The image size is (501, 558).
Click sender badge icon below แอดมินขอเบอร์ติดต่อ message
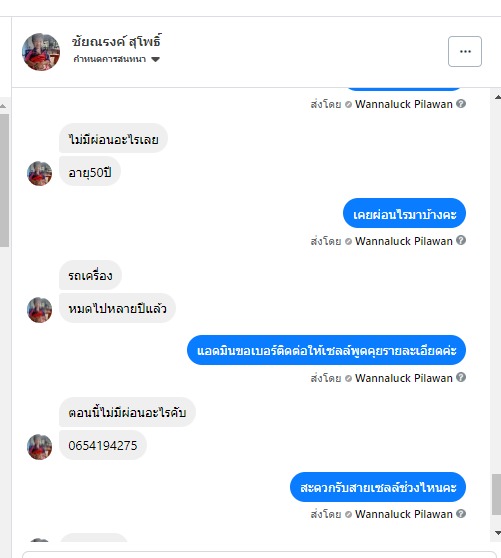(349, 378)
